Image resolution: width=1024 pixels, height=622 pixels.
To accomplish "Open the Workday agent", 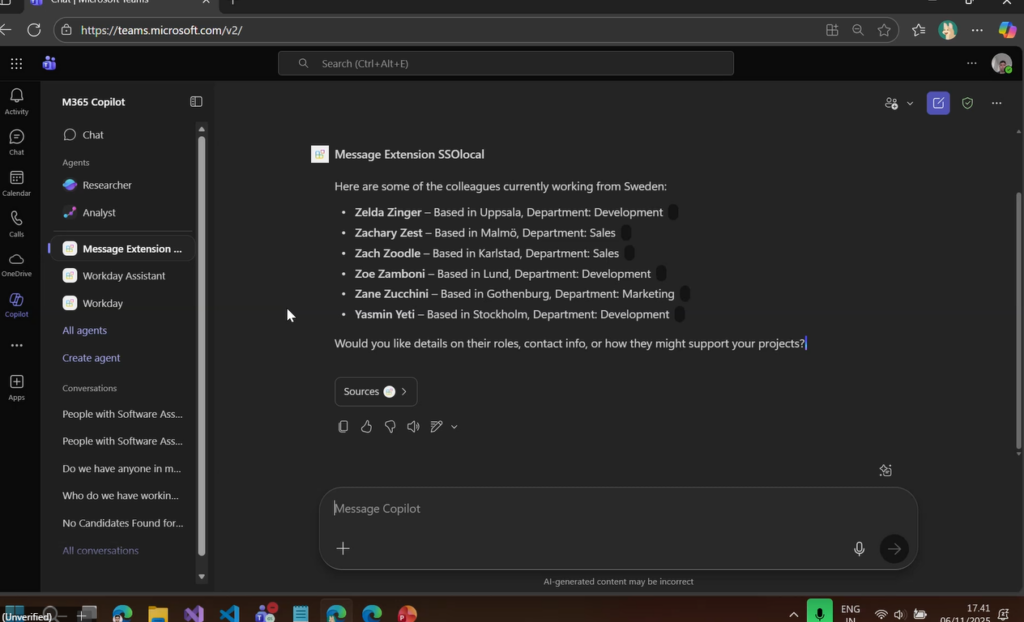I will pos(122,303).
